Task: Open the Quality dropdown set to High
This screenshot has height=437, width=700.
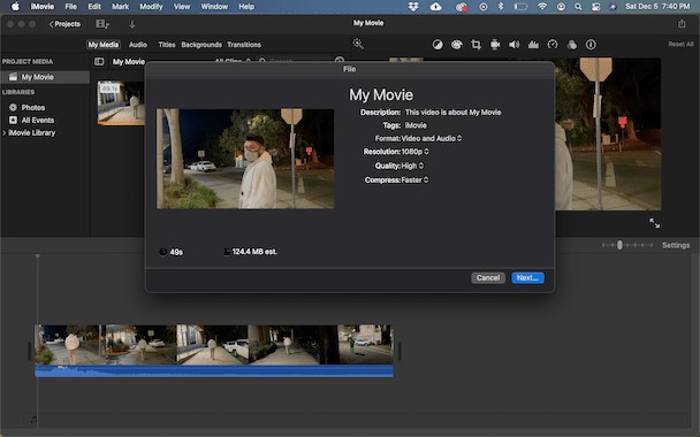Action: tap(414, 166)
